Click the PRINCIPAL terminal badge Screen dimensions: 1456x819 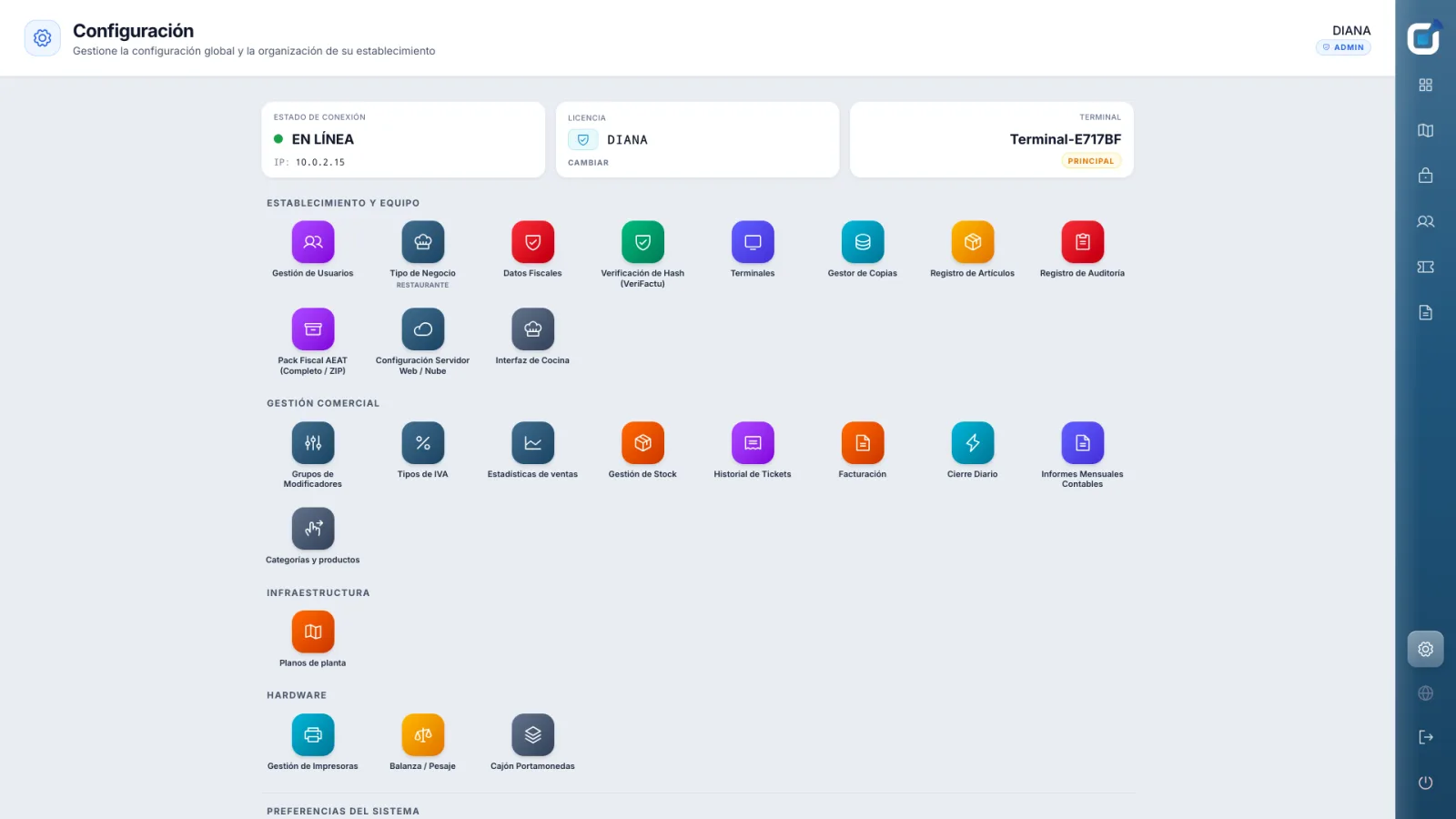tap(1091, 161)
